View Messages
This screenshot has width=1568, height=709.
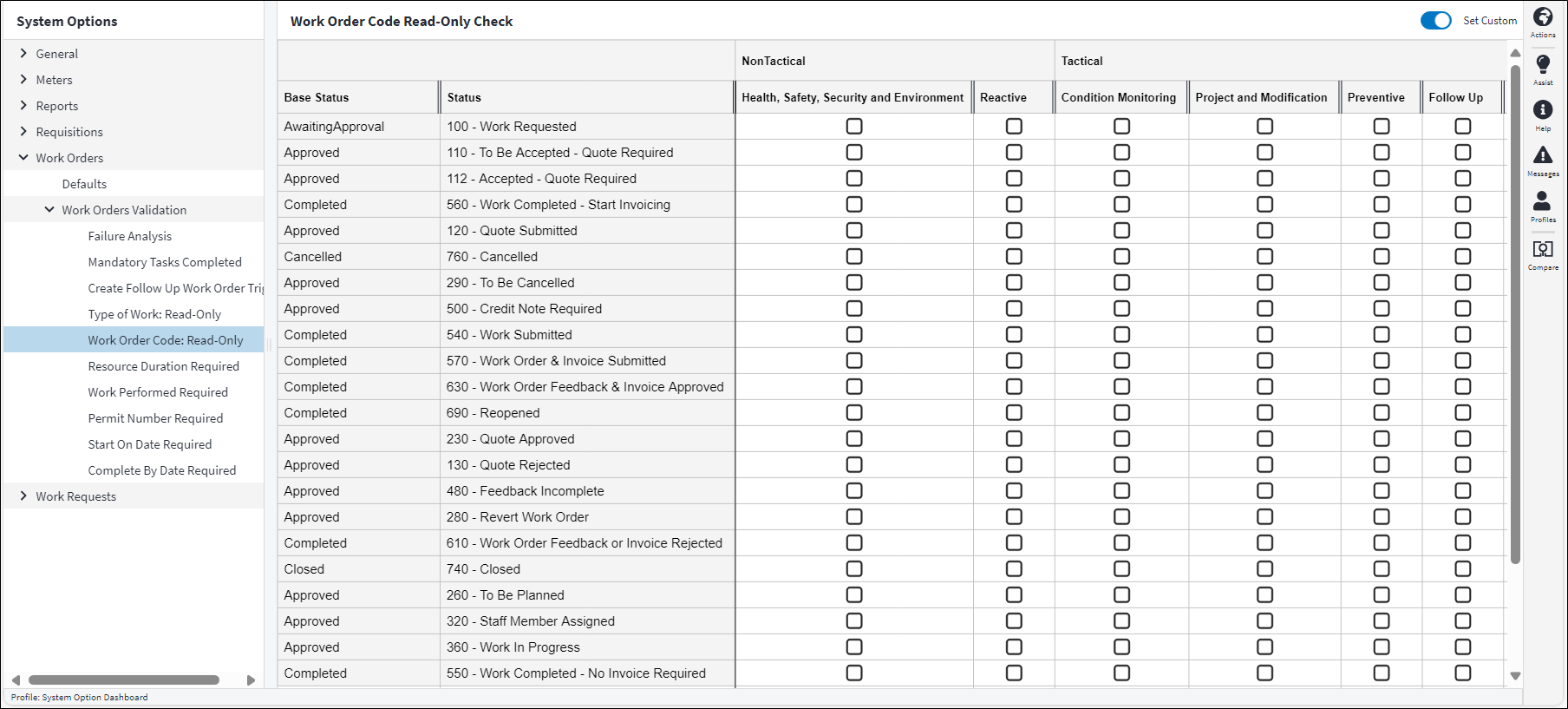[1543, 160]
